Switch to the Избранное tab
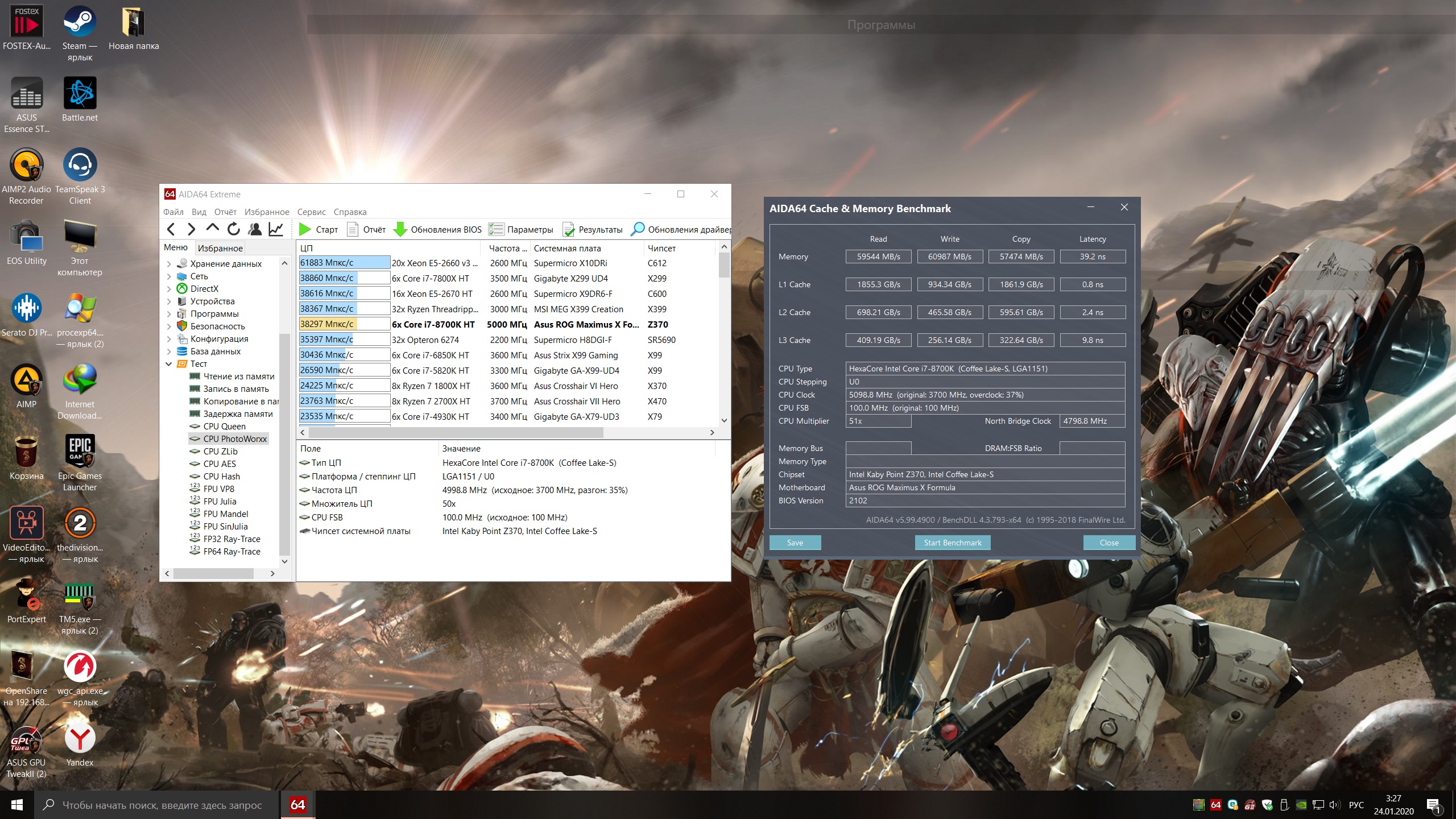 (x=220, y=248)
